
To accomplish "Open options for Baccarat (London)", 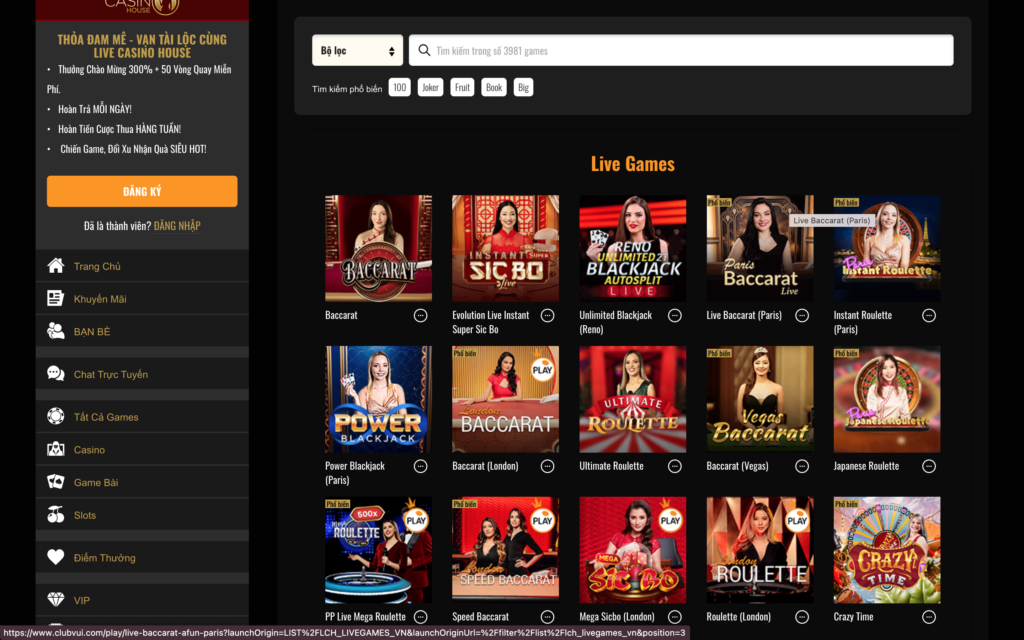I will coord(547,466).
